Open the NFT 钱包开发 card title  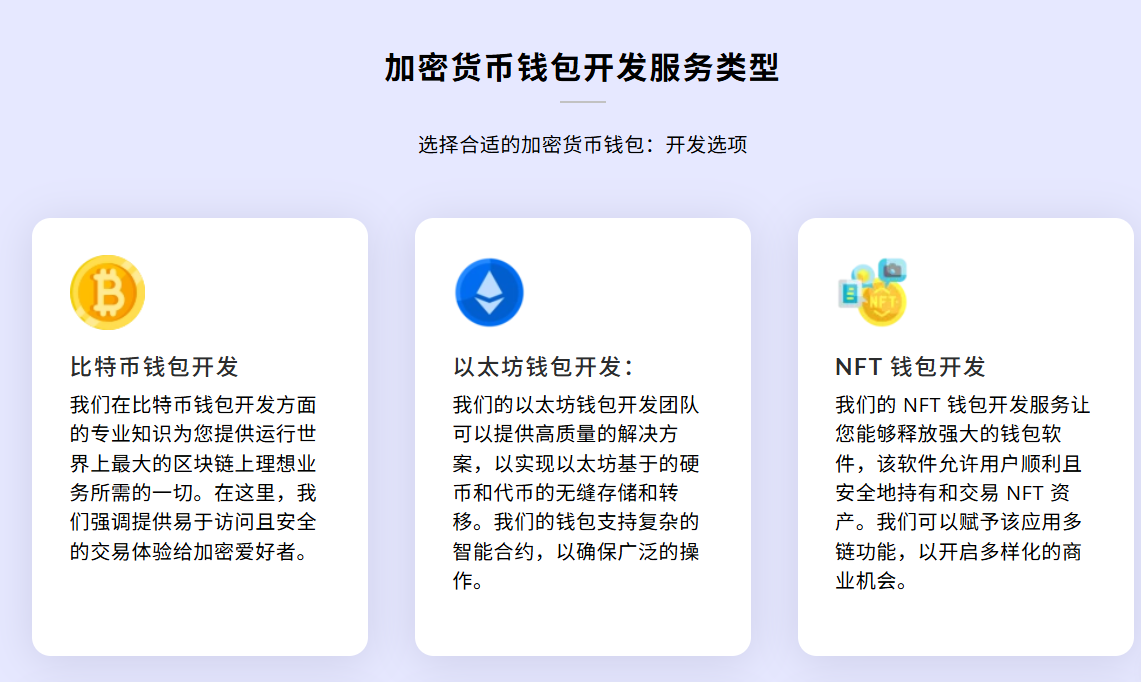click(x=910, y=367)
